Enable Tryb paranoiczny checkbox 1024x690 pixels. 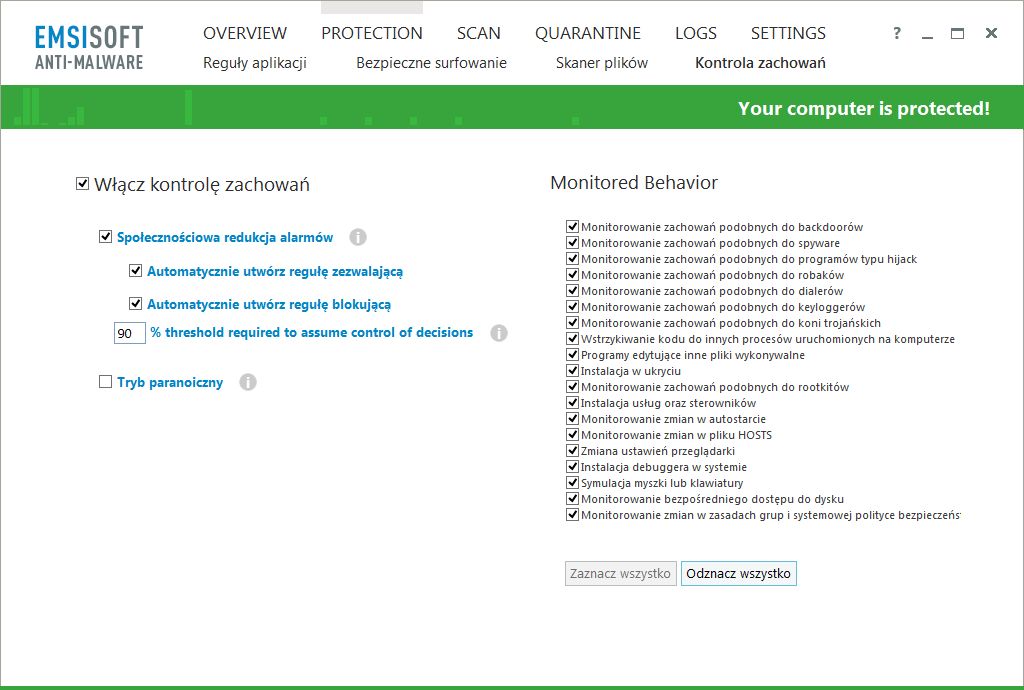pyautogui.click(x=105, y=382)
